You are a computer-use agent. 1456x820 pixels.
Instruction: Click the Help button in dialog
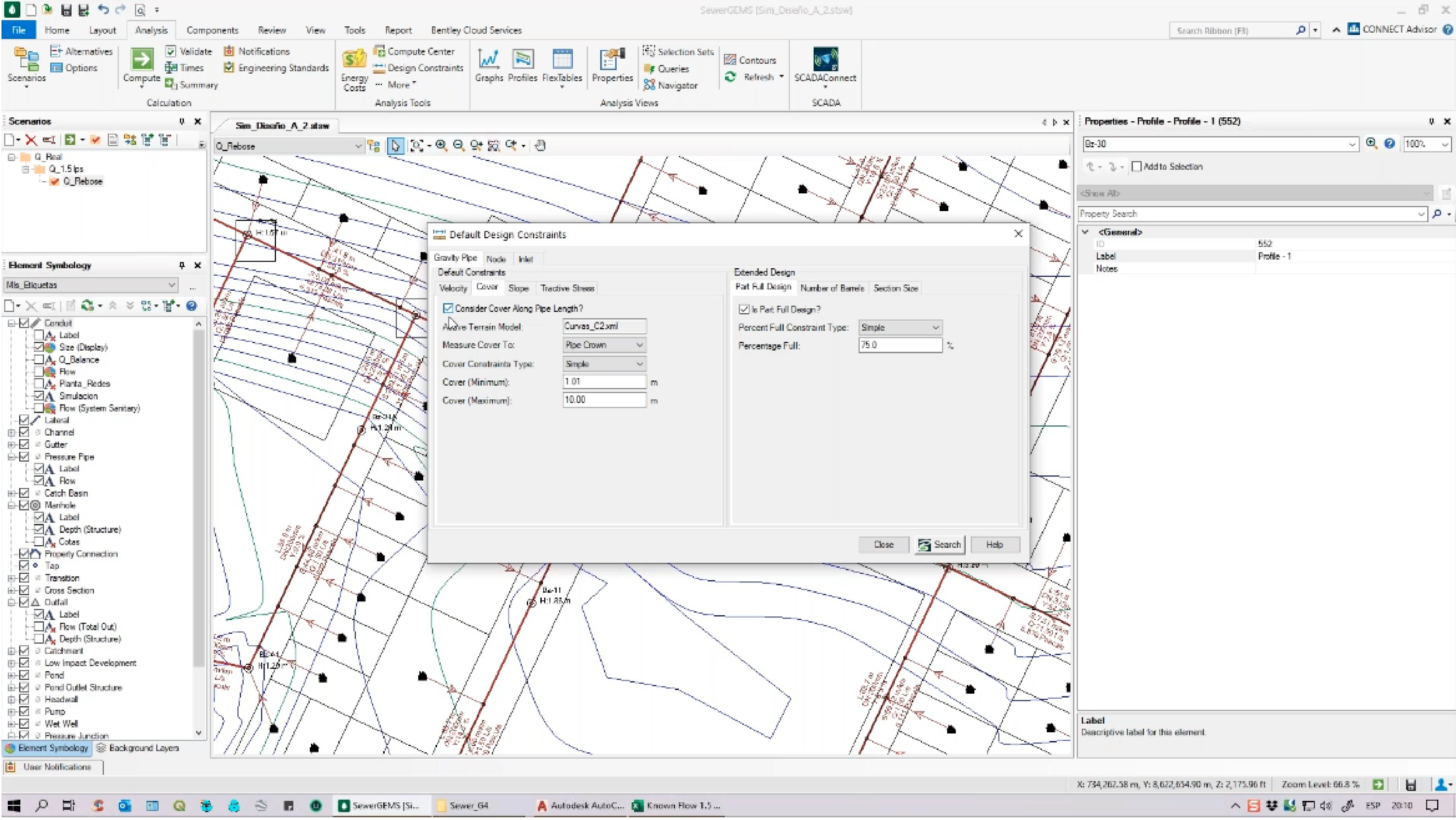click(994, 545)
